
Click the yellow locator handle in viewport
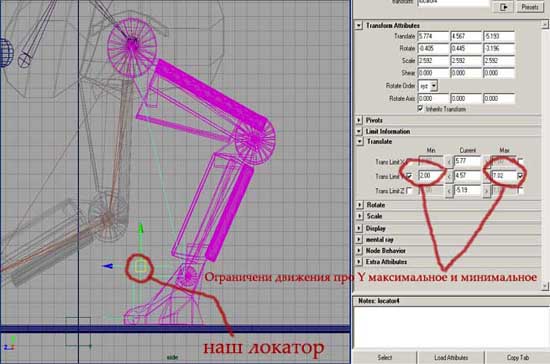[x=140, y=268]
